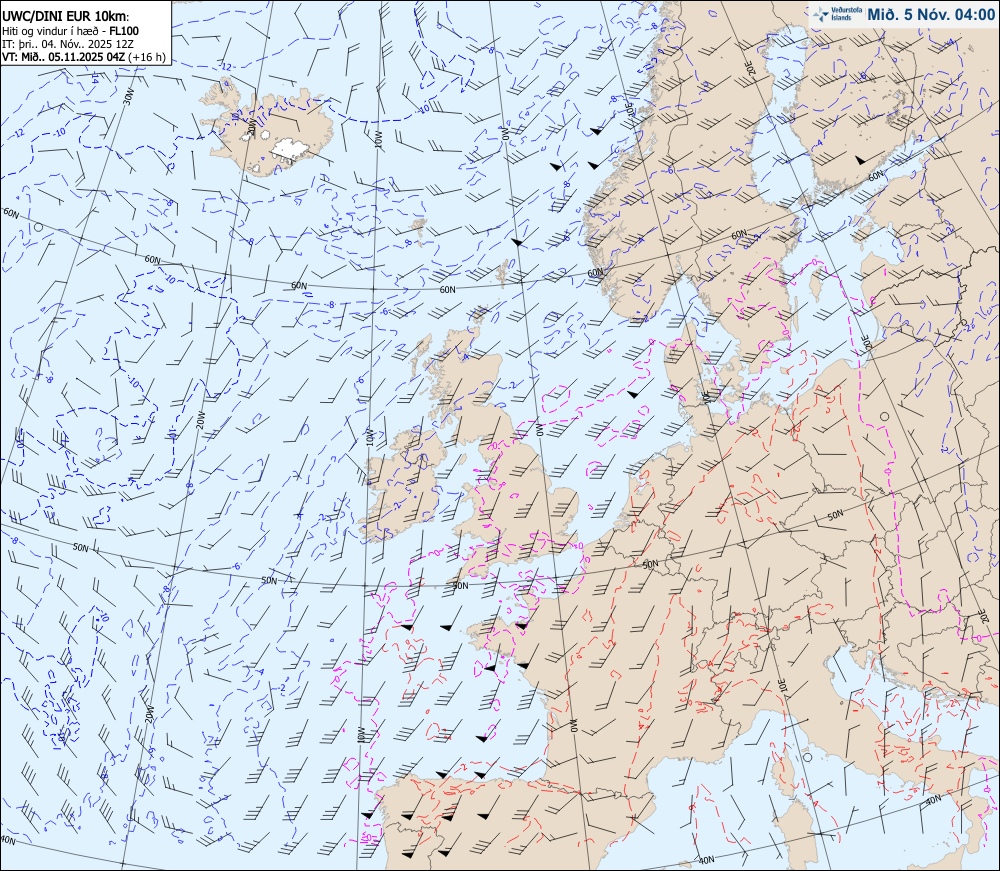
Task: Click the calm-wind circle over Poland
Action: click(x=884, y=416)
